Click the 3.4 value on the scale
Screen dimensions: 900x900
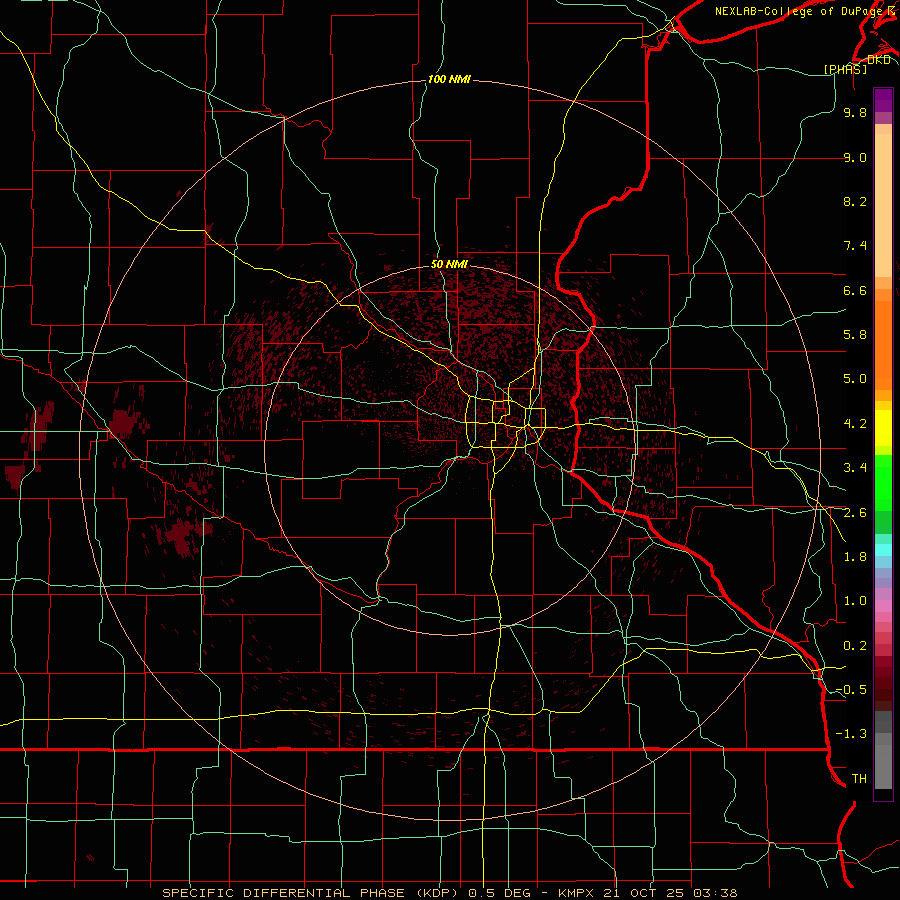coord(855,468)
